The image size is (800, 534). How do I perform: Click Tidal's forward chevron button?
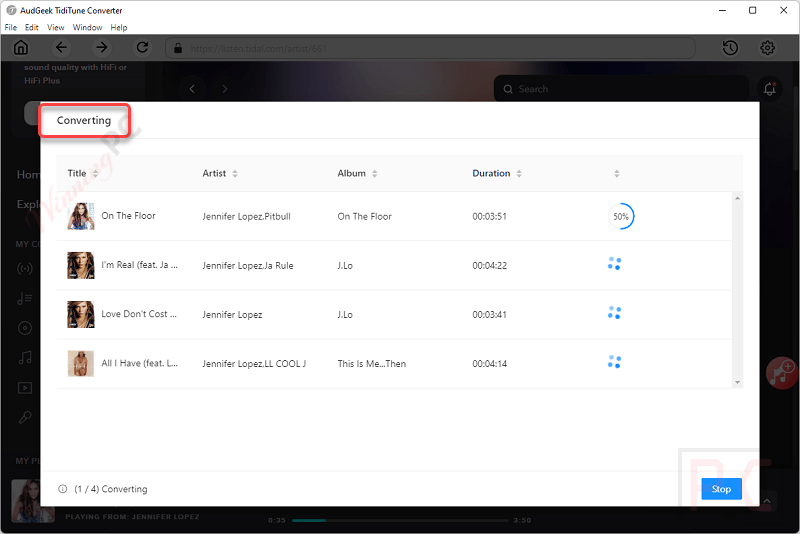[x=224, y=89]
